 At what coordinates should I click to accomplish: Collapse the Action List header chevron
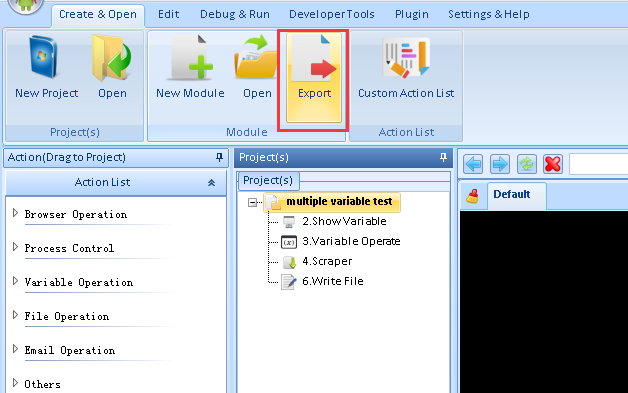pos(211,183)
